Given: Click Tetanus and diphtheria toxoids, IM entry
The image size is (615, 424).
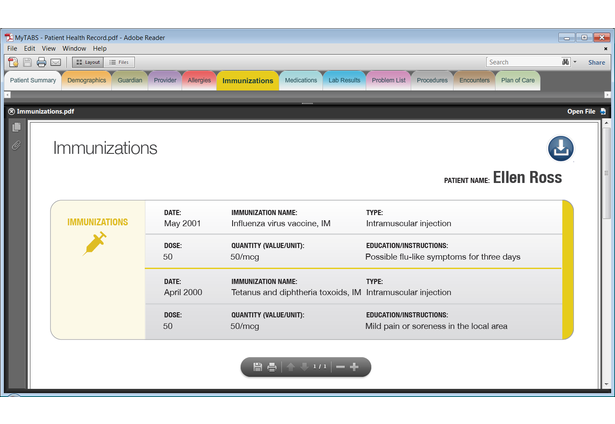Looking at the screenshot, I should 296,292.
